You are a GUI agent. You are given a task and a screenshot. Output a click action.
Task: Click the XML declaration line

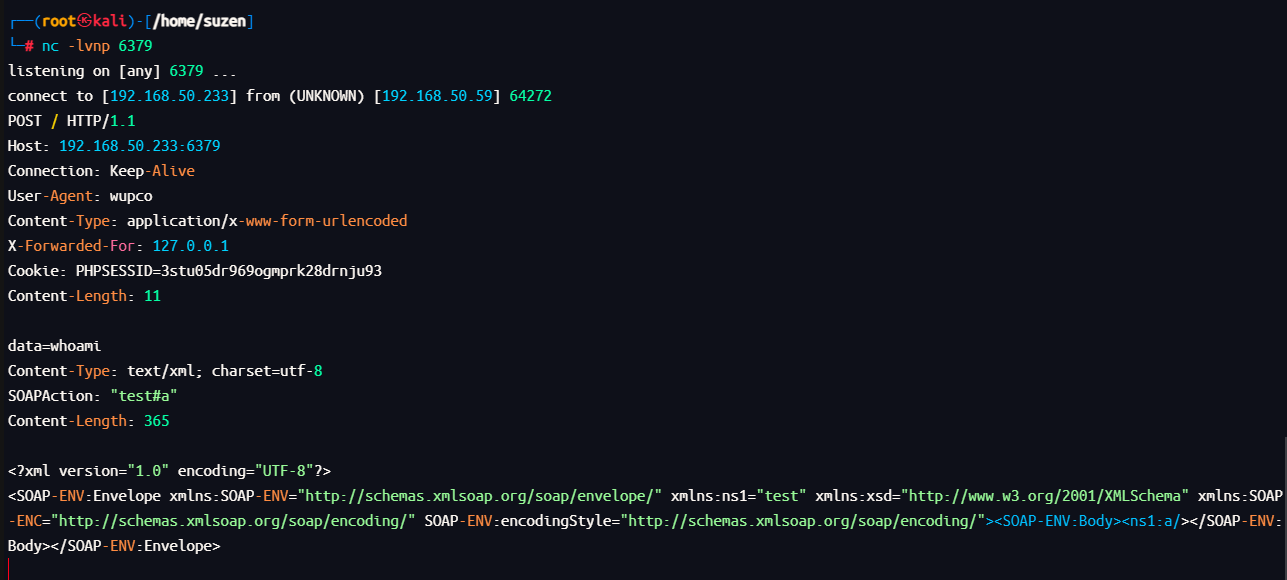pos(169,471)
